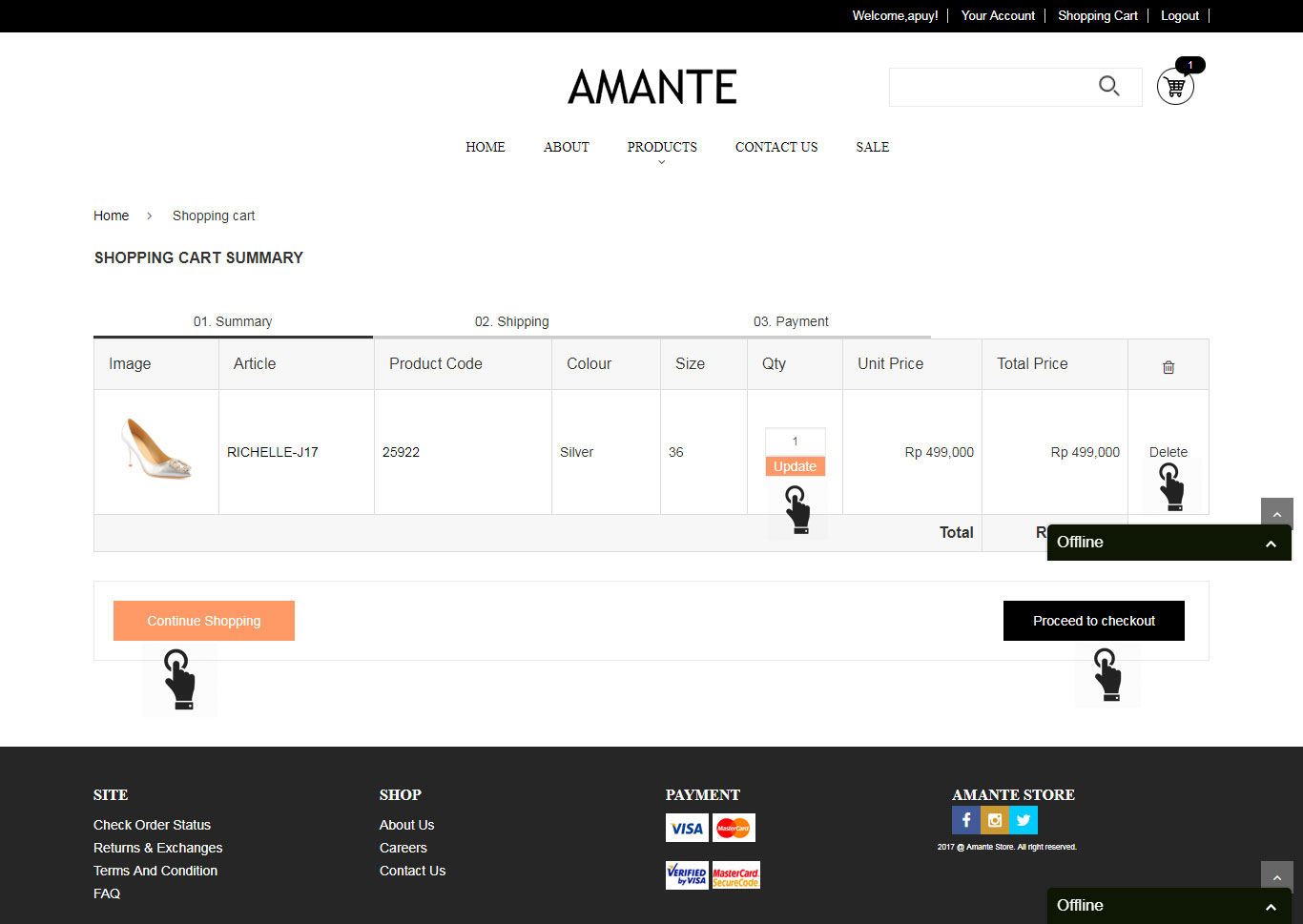
Task: Open Check Order Status footer link
Action: pyautogui.click(x=152, y=825)
